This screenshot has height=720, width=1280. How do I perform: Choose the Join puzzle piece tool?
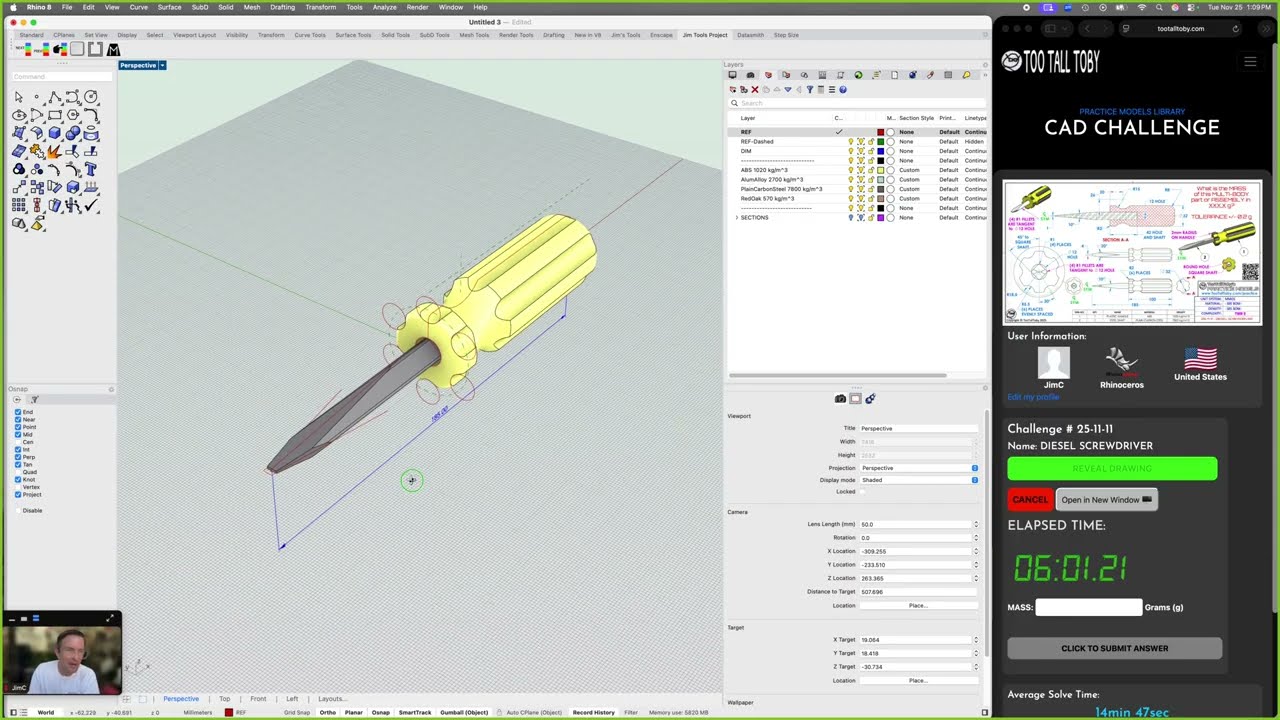pyautogui.click(x=37, y=152)
